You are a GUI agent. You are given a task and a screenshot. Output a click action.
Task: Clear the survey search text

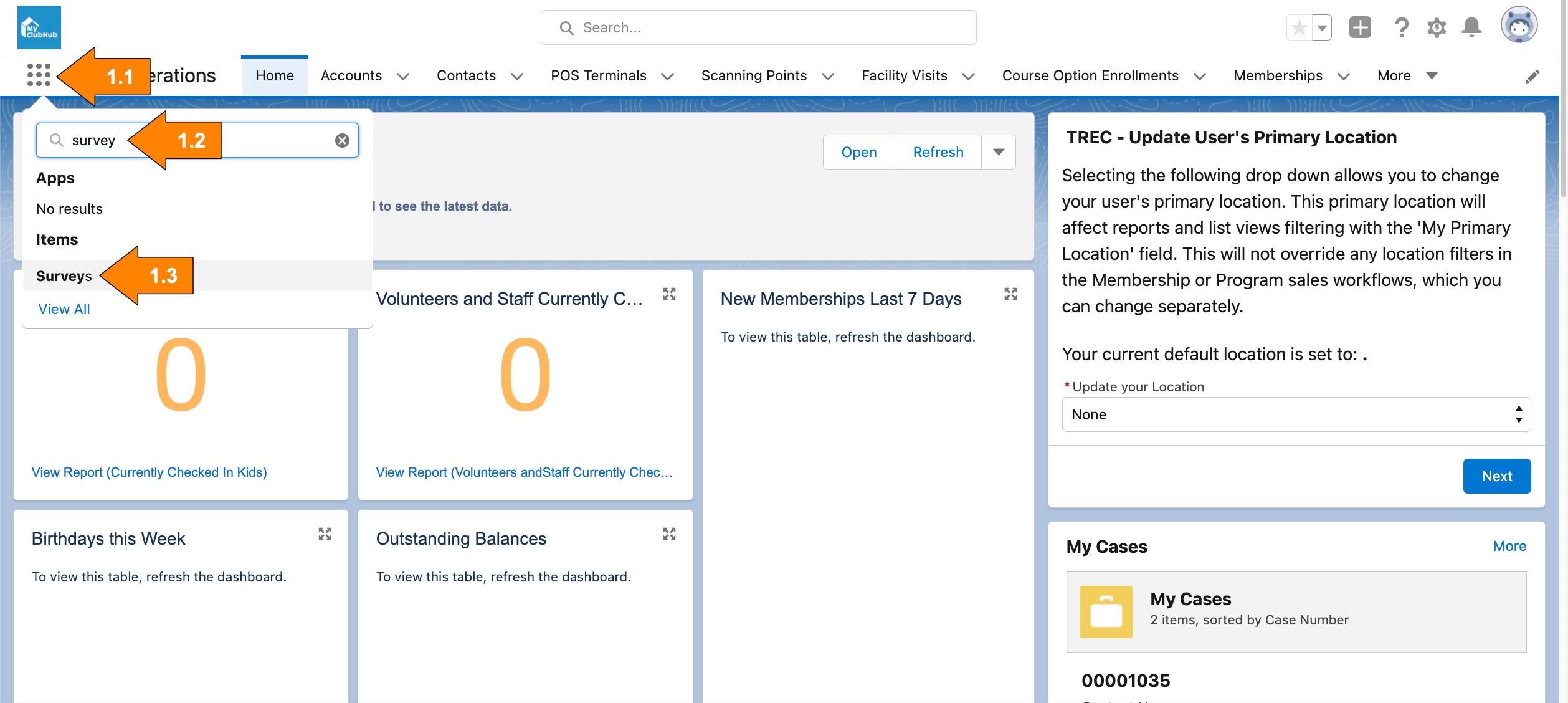(x=342, y=140)
